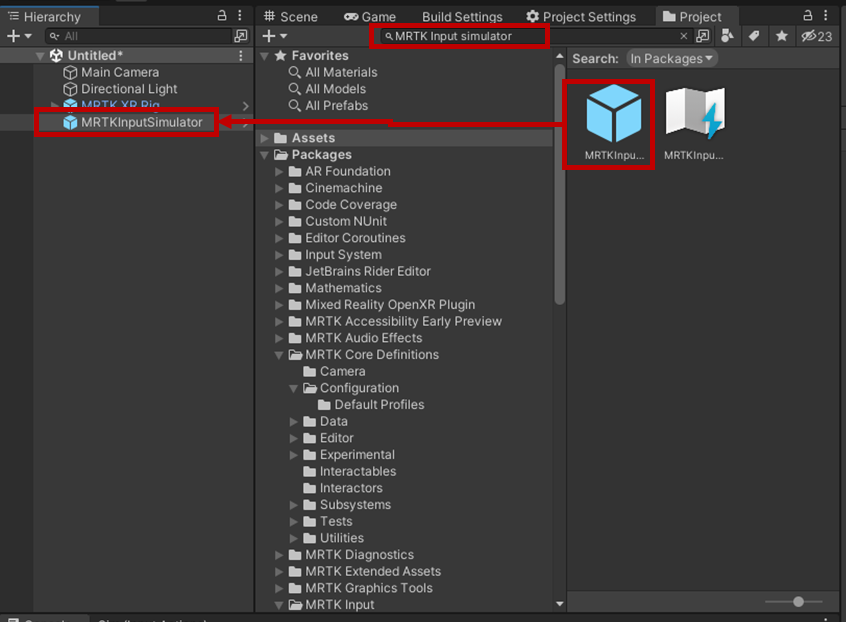This screenshot has width=846, height=622.
Task: Expand the Subsystems folder
Action: [294, 505]
